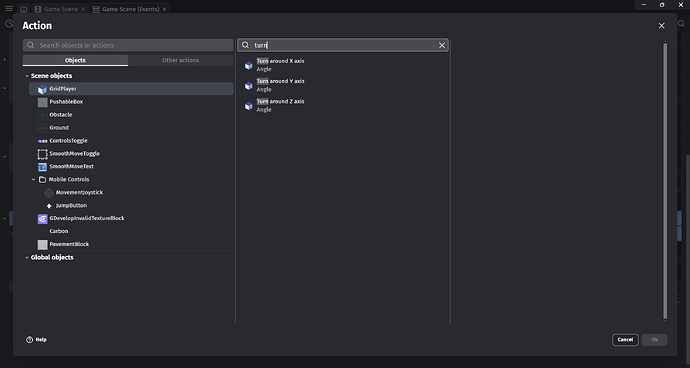
Task: Click the PushableBox object icon
Action: 42,102
